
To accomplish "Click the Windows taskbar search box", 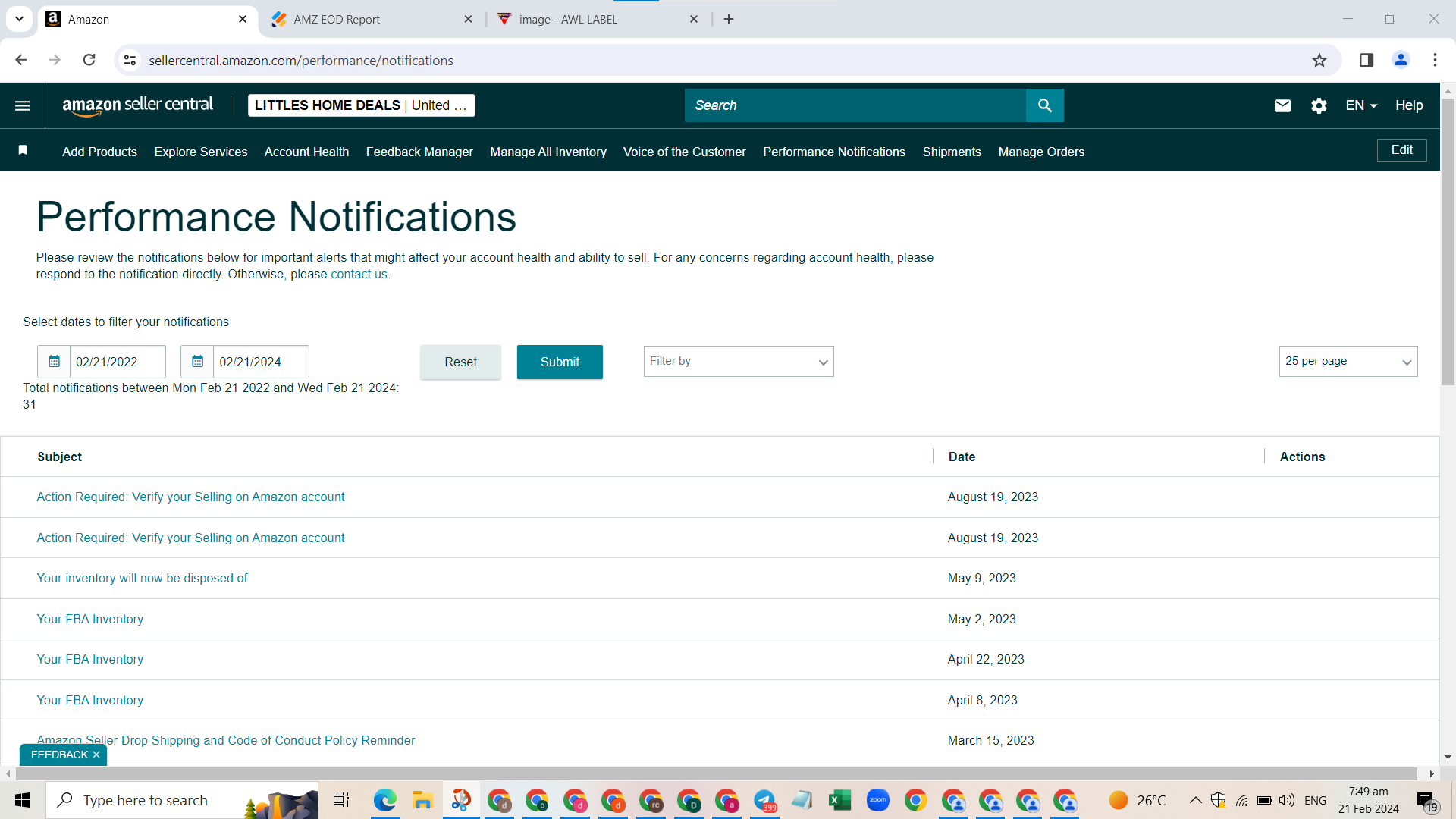I will (x=182, y=800).
